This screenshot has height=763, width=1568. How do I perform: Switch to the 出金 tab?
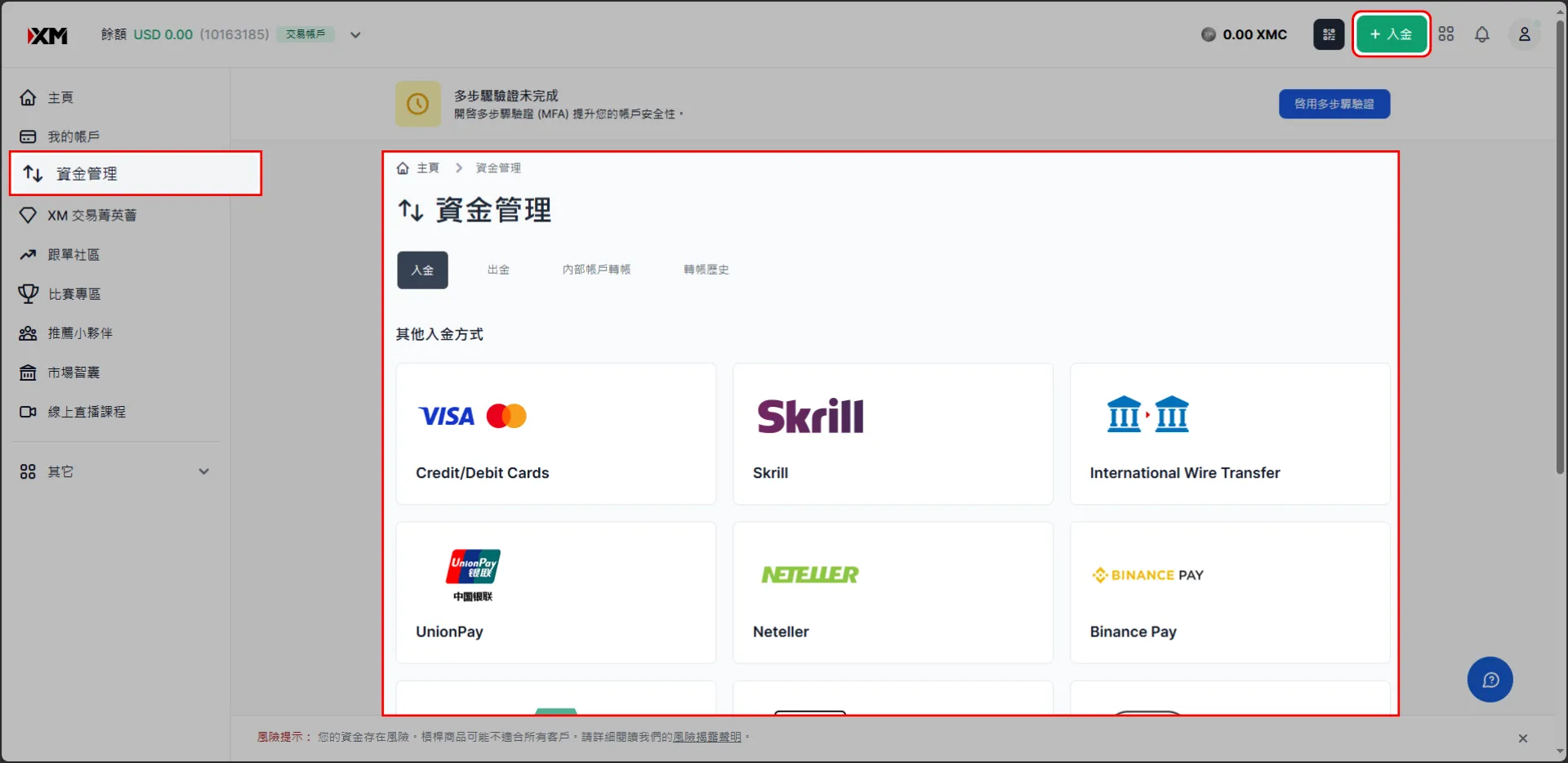tap(498, 270)
